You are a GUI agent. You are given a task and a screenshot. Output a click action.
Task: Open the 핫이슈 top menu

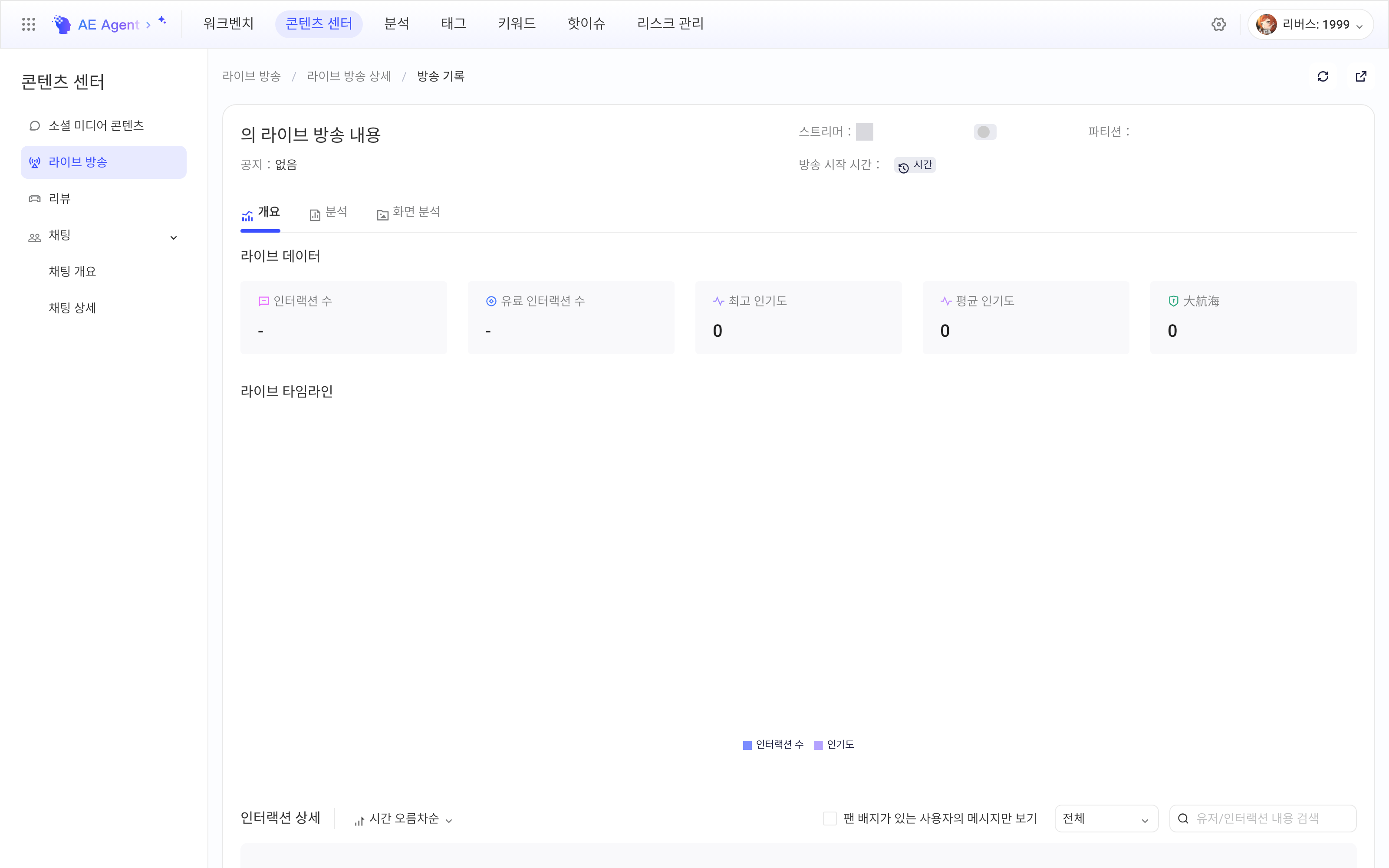(x=586, y=23)
